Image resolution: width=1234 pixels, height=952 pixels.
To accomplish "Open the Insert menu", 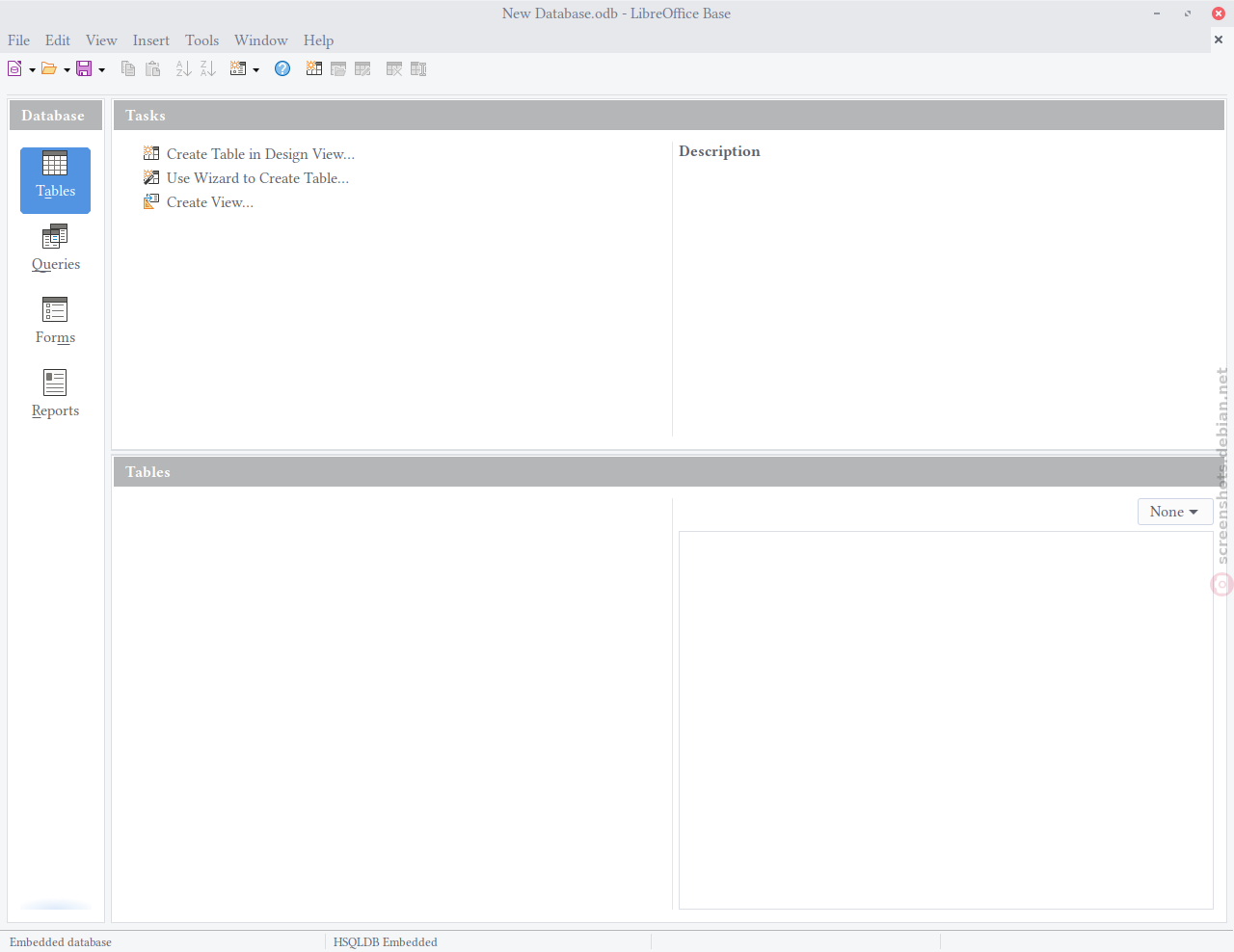I will (x=151, y=40).
